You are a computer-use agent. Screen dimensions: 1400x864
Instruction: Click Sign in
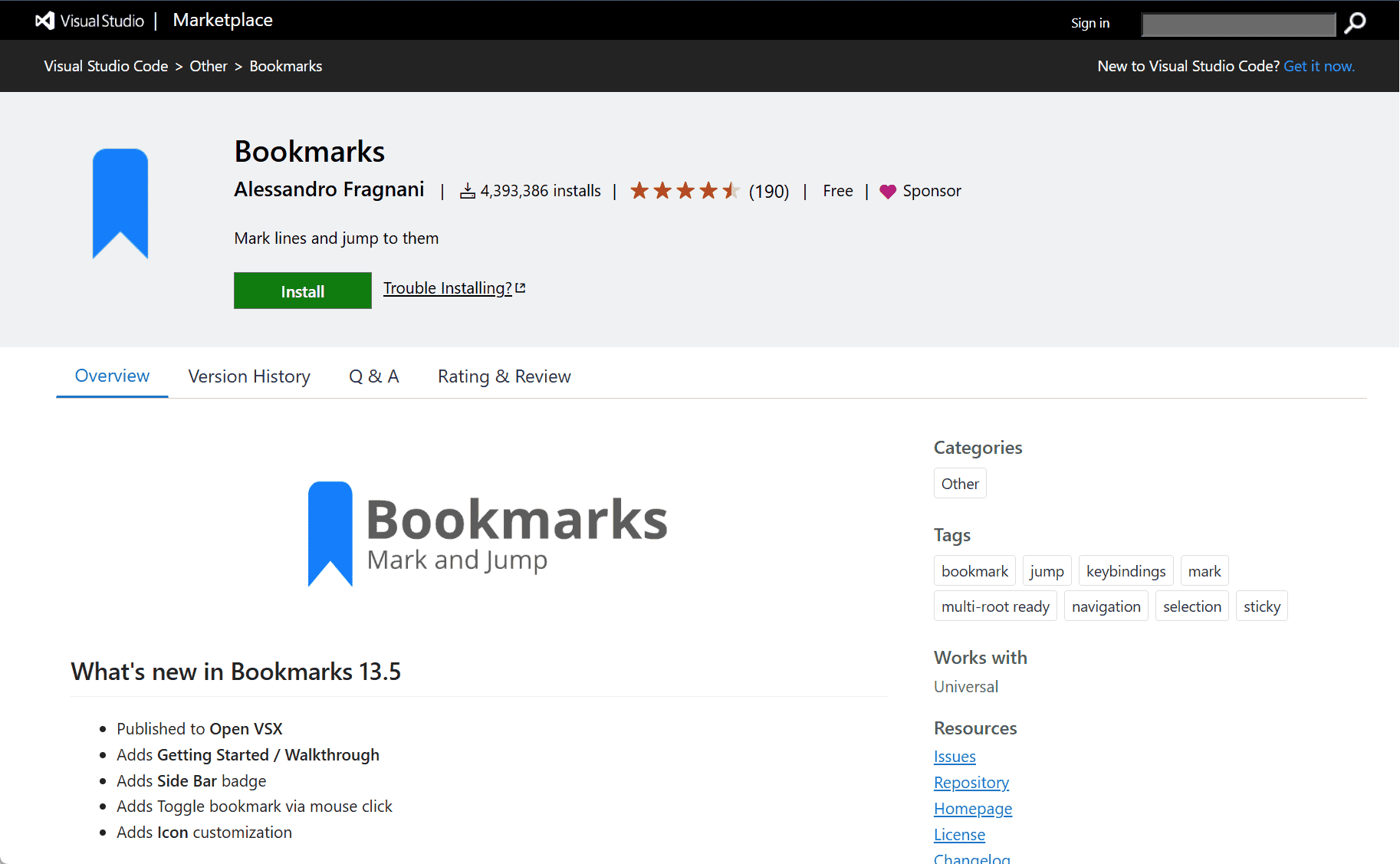pyautogui.click(x=1089, y=22)
